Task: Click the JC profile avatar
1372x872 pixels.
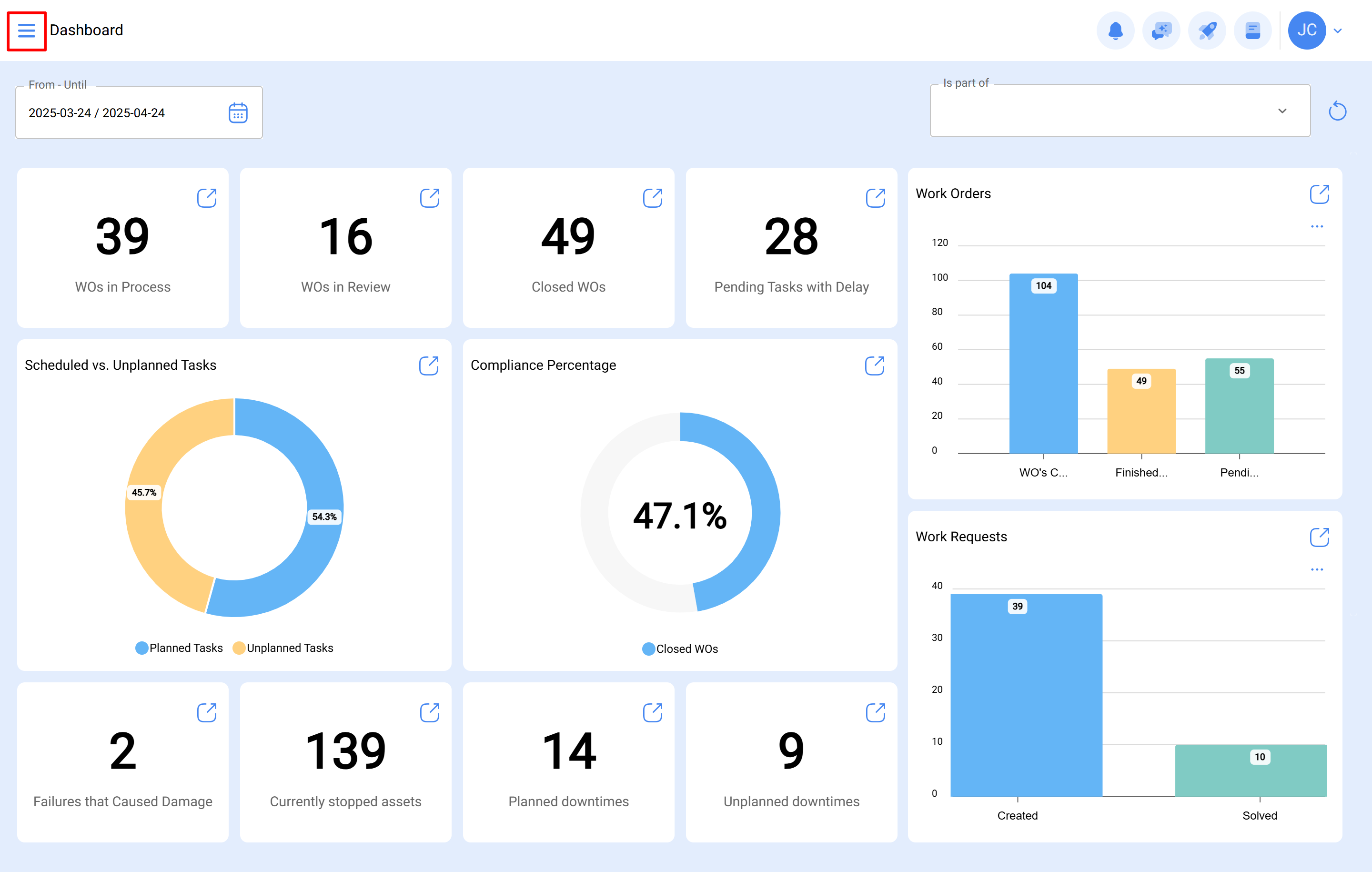Action: click(1307, 30)
